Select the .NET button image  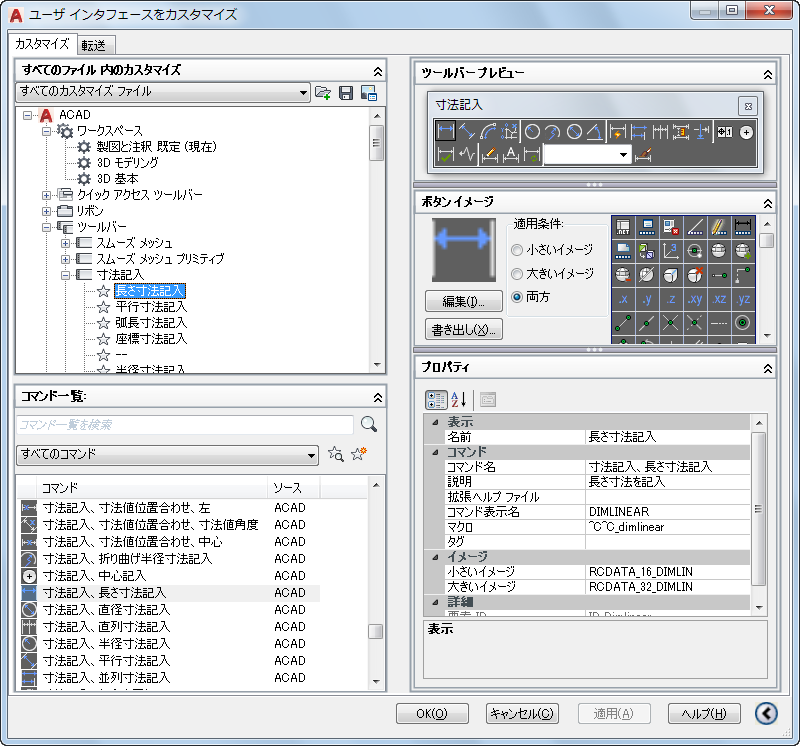click(623, 227)
